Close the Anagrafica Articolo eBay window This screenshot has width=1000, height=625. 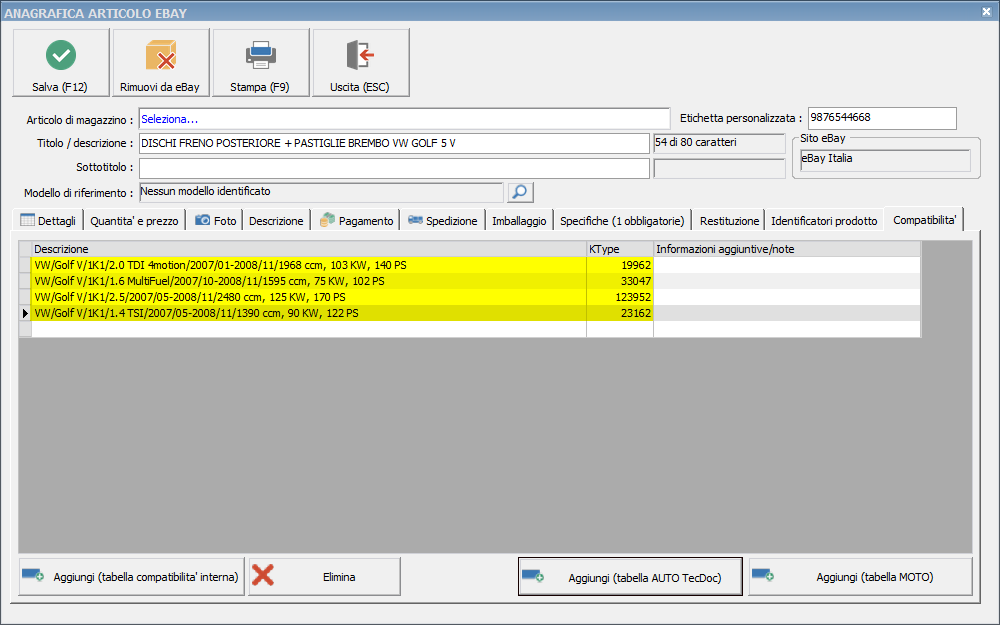tap(986, 11)
